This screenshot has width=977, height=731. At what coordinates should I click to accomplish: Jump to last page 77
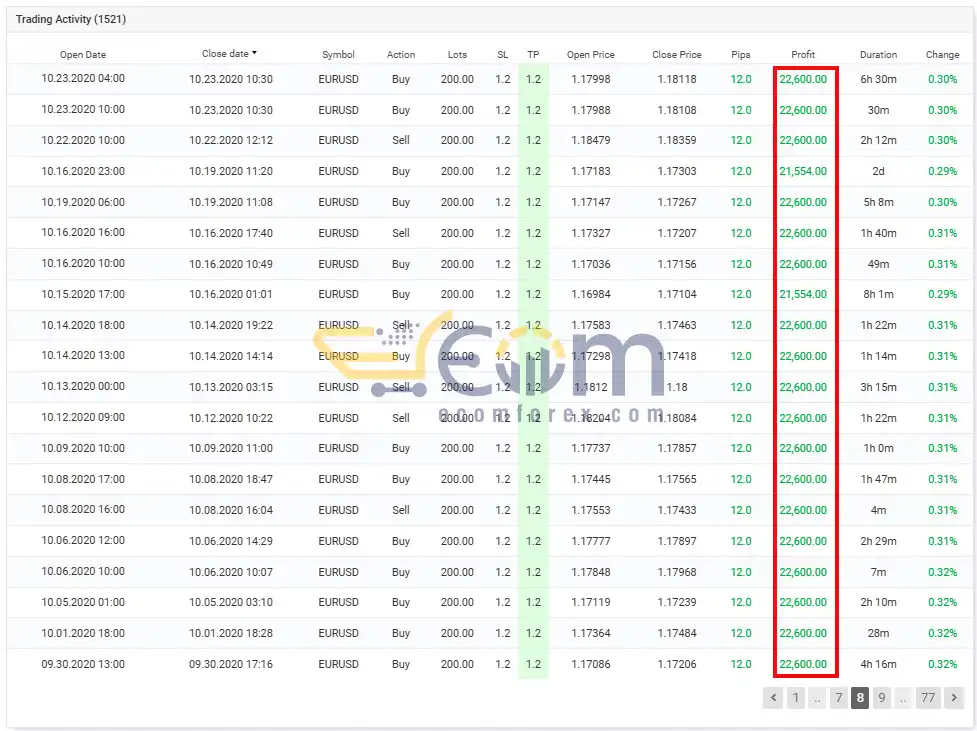[928, 697]
